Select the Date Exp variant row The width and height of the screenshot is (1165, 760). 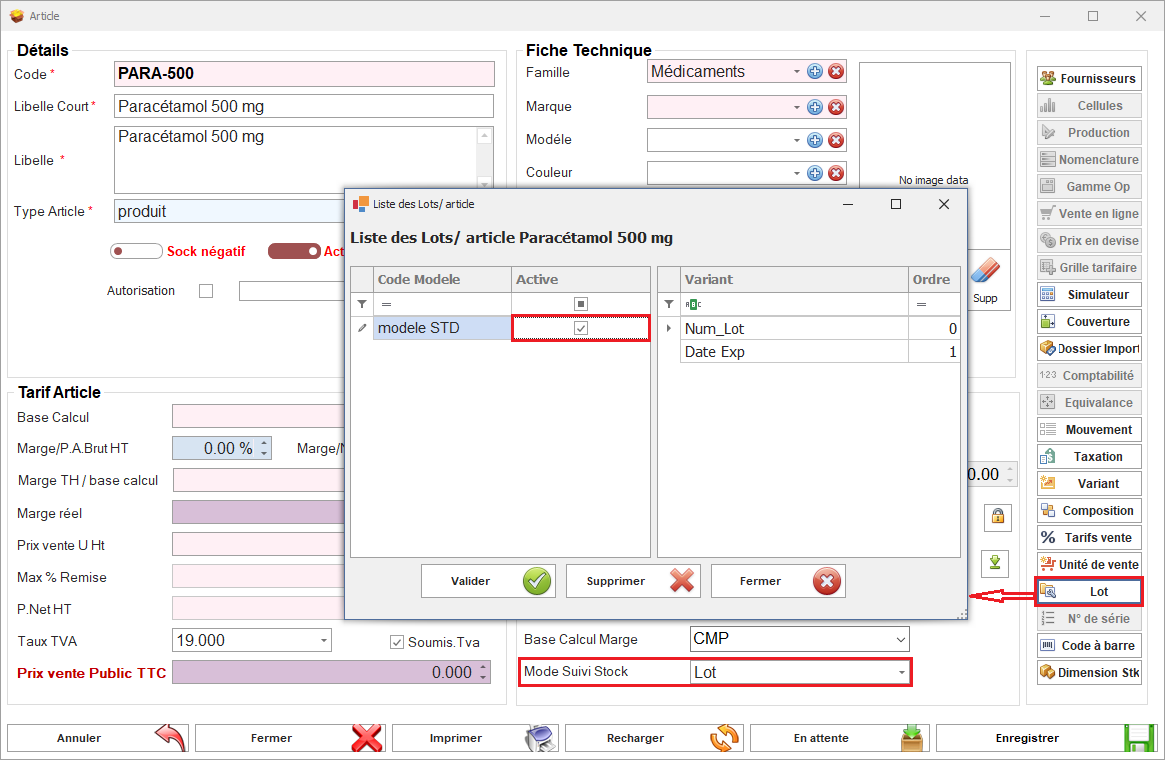click(794, 352)
